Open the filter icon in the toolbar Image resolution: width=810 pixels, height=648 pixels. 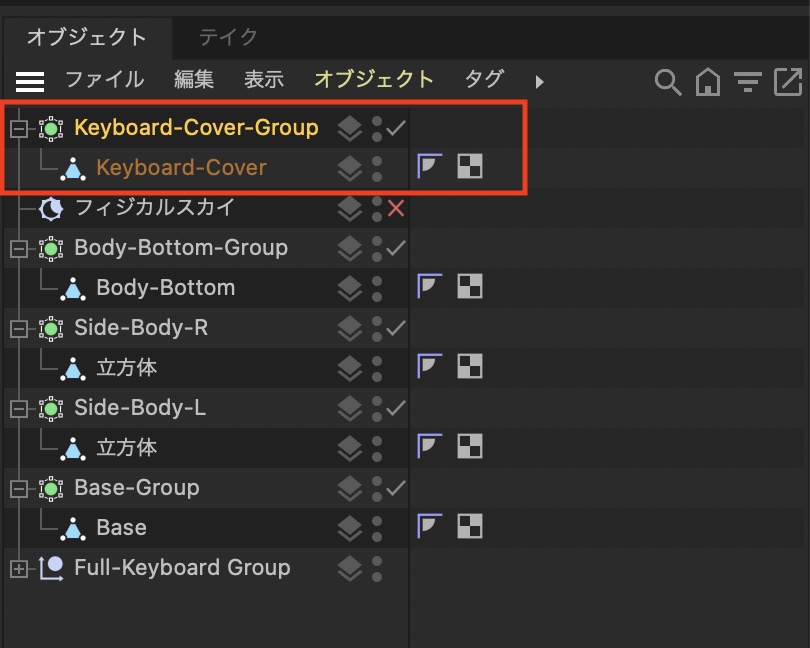[x=747, y=82]
